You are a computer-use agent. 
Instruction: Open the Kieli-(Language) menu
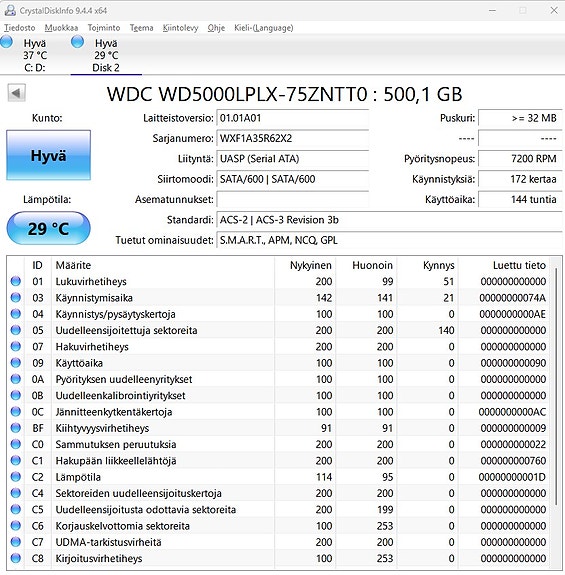tap(264, 28)
